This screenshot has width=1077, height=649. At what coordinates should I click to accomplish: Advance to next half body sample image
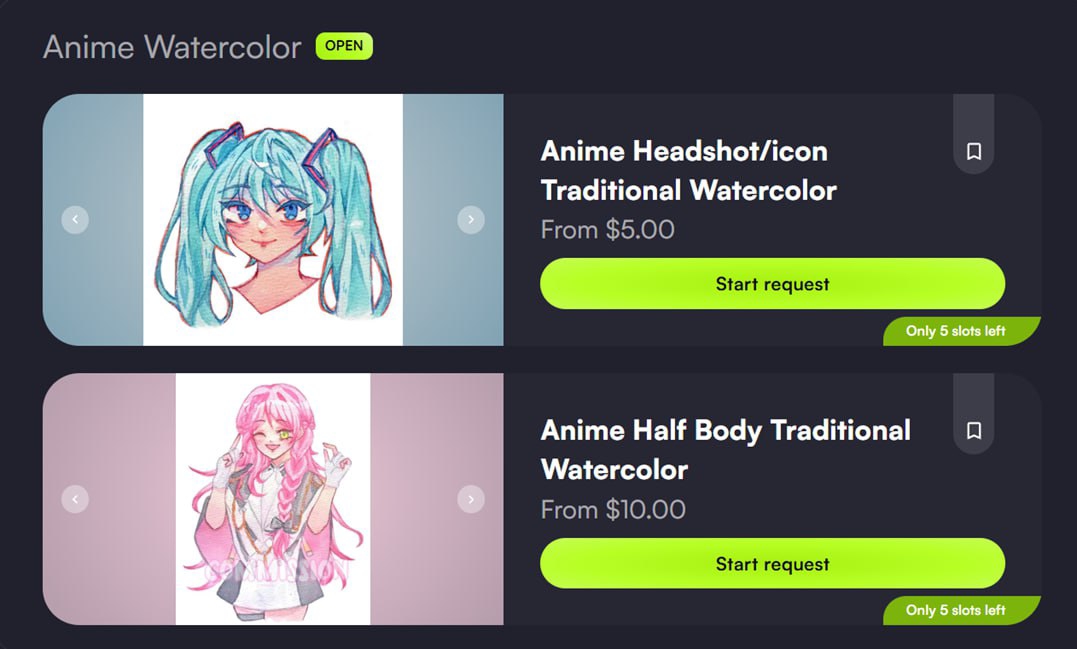pos(471,499)
